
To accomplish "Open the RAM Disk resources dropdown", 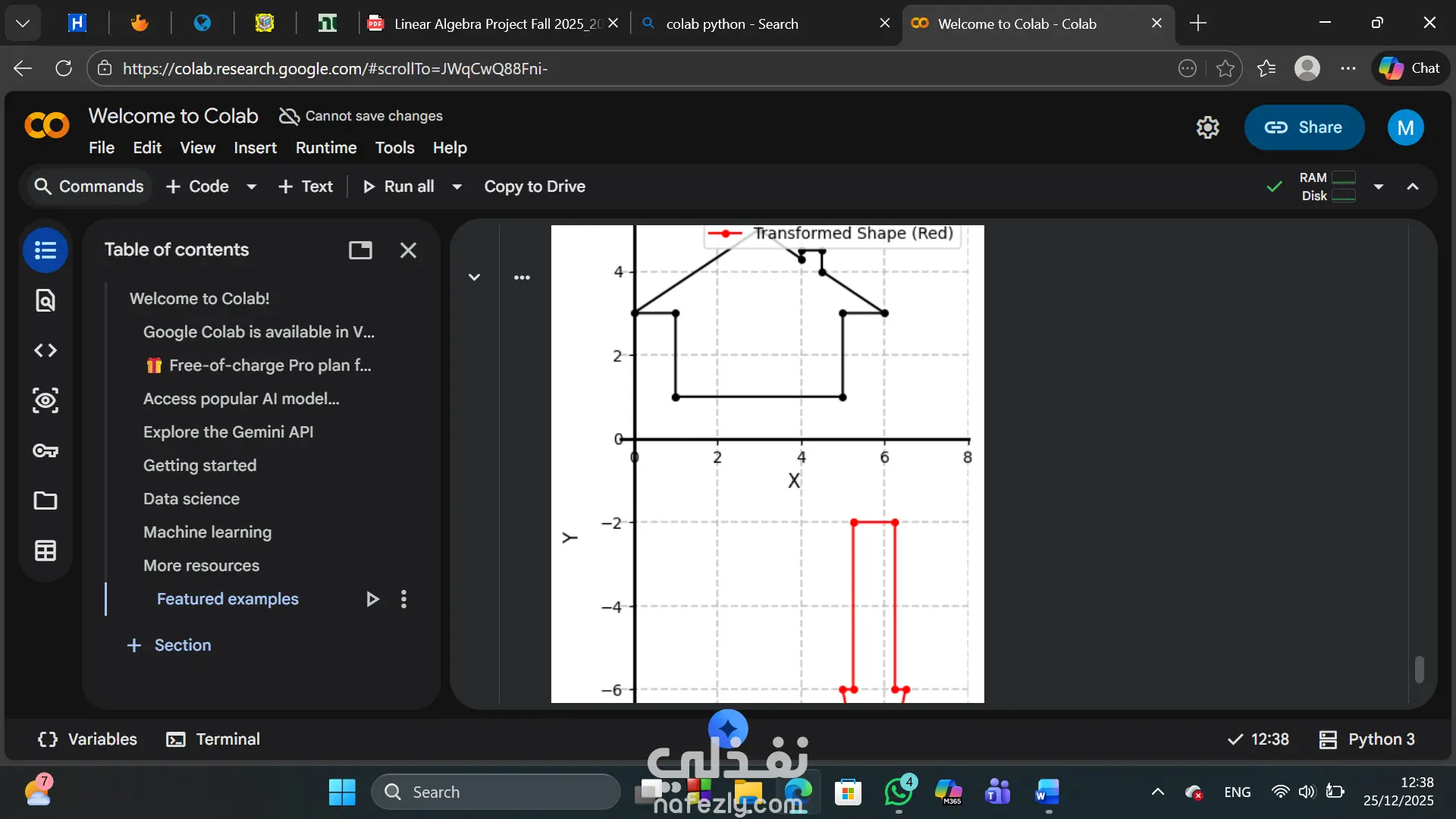I will [1379, 187].
